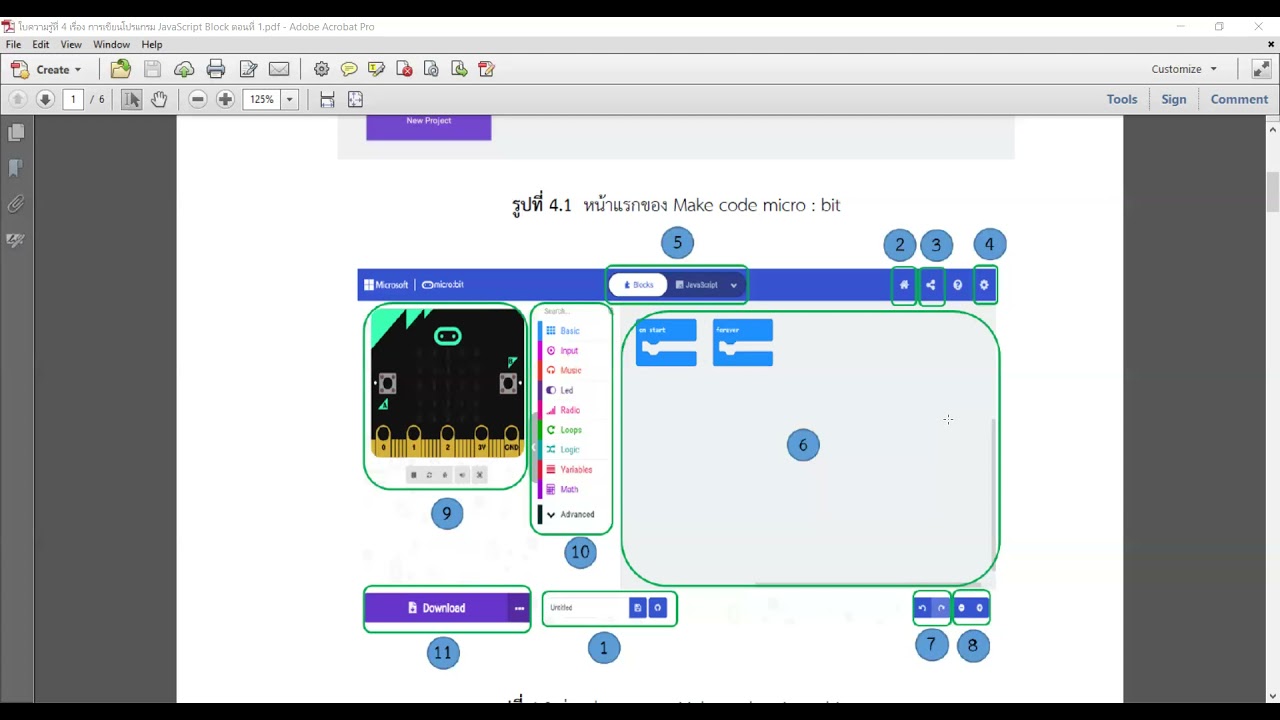Screen dimensions: 1280x720
Task: Click the Save file floppy icon
Action: pos(152,69)
